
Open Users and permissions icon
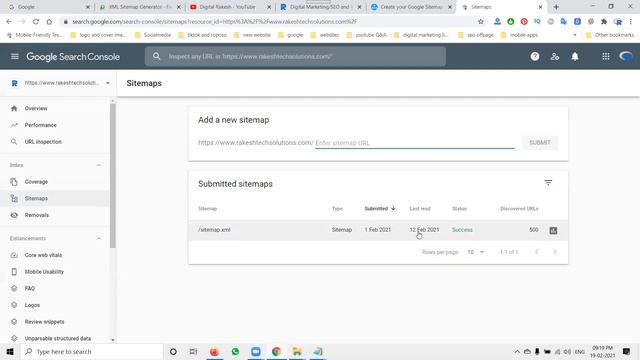tap(555, 57)
